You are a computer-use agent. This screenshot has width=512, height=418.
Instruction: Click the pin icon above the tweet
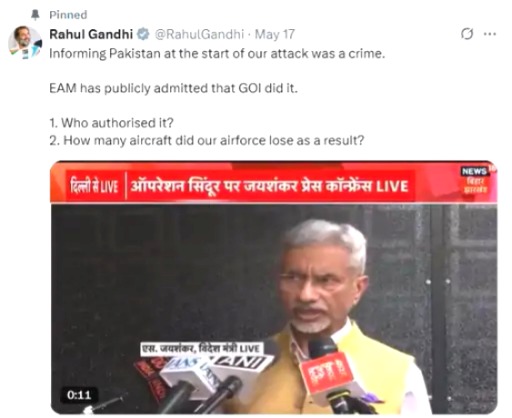(x=35, y=15)
